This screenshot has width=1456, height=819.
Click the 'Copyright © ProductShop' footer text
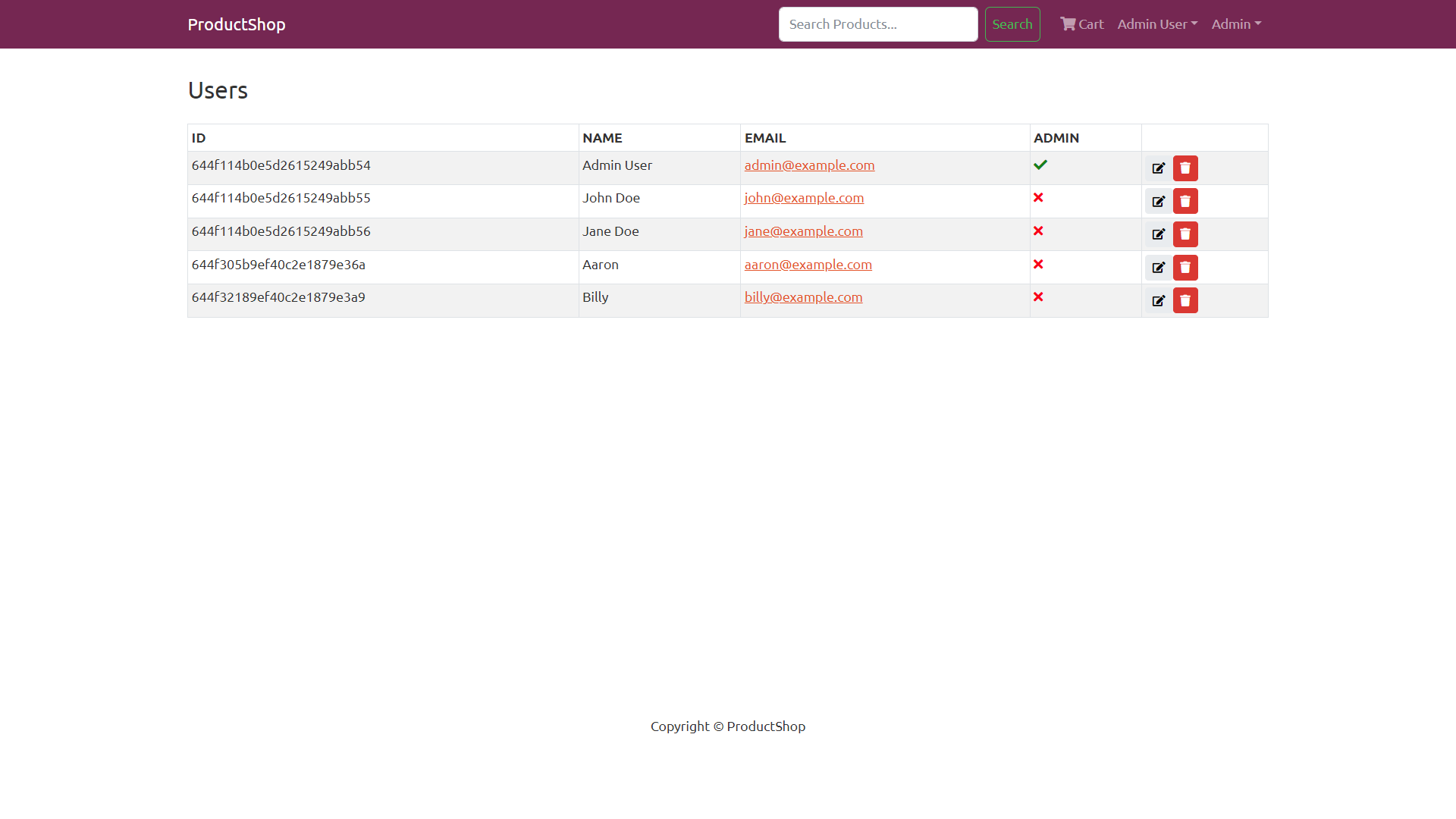click(x=728, y=726)
